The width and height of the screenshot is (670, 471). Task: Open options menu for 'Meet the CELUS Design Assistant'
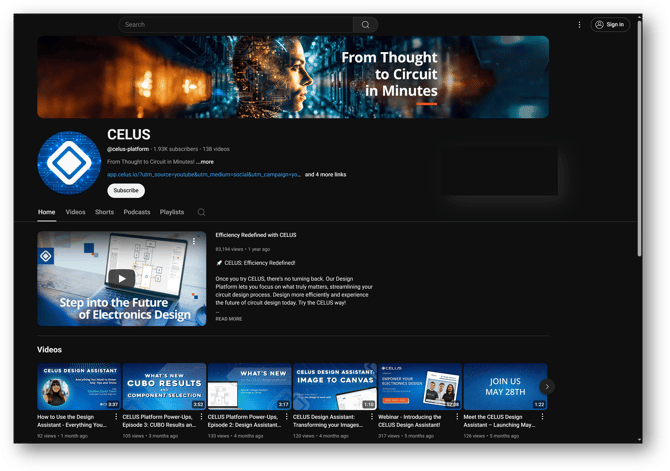click(x=542, y=417)
